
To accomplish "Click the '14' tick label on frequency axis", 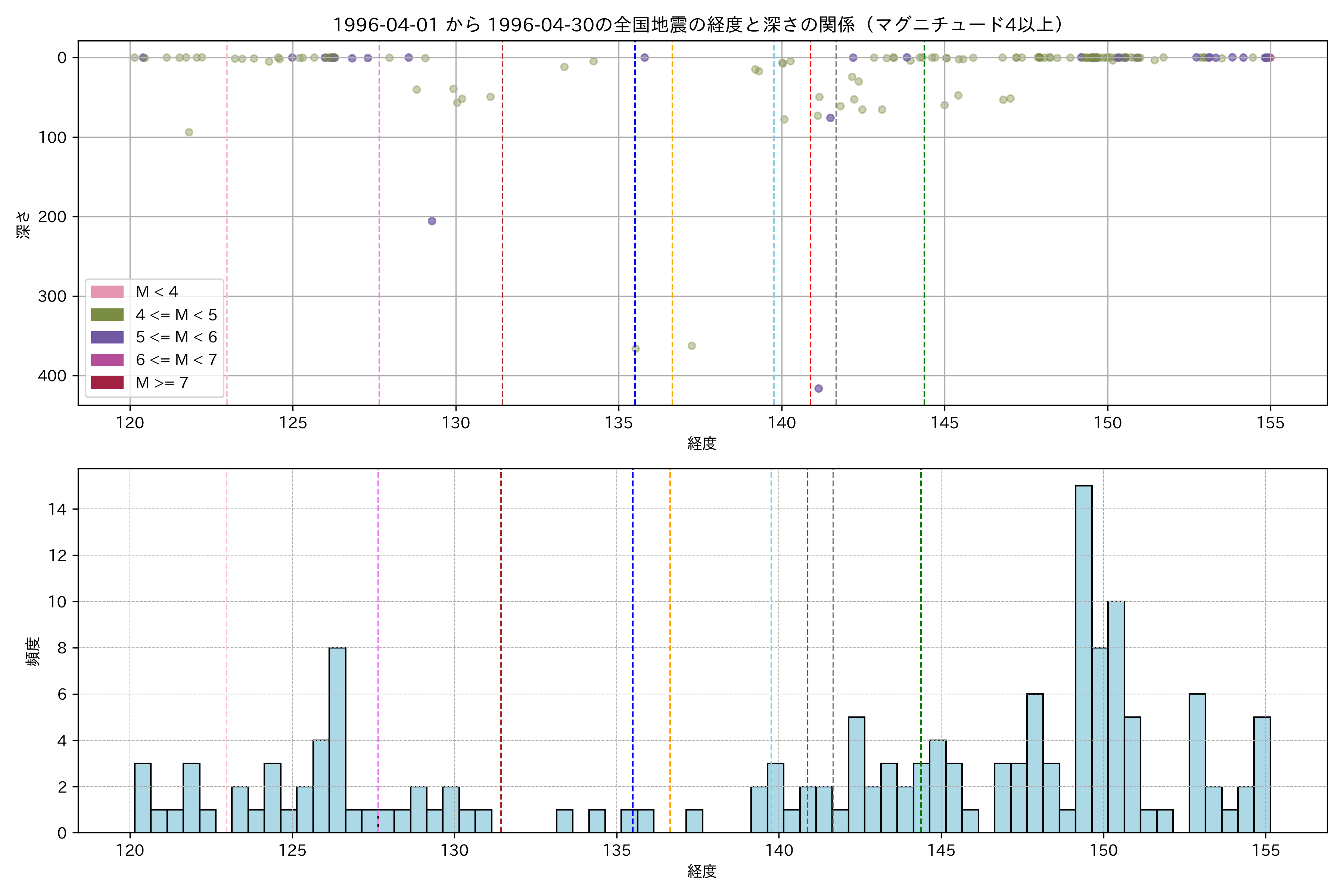I will click(x=57, y=509).
